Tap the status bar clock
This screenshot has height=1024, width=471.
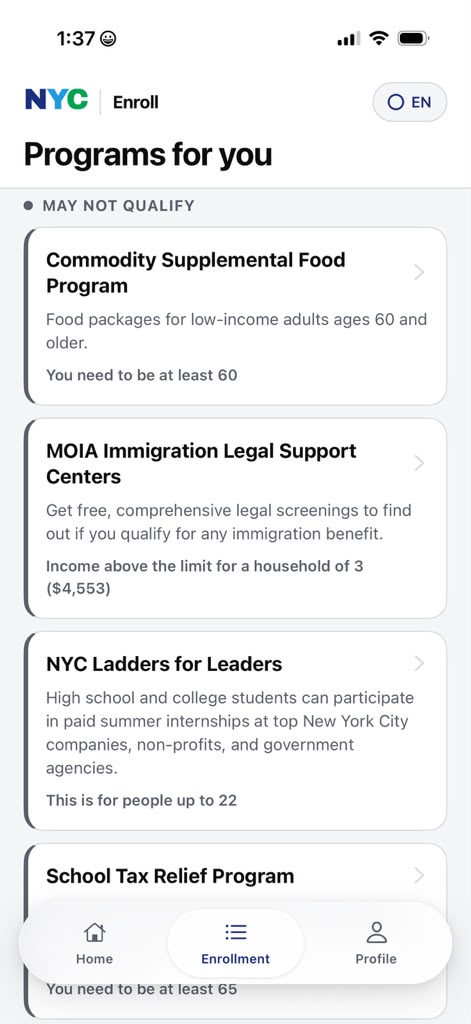[76, 39]
